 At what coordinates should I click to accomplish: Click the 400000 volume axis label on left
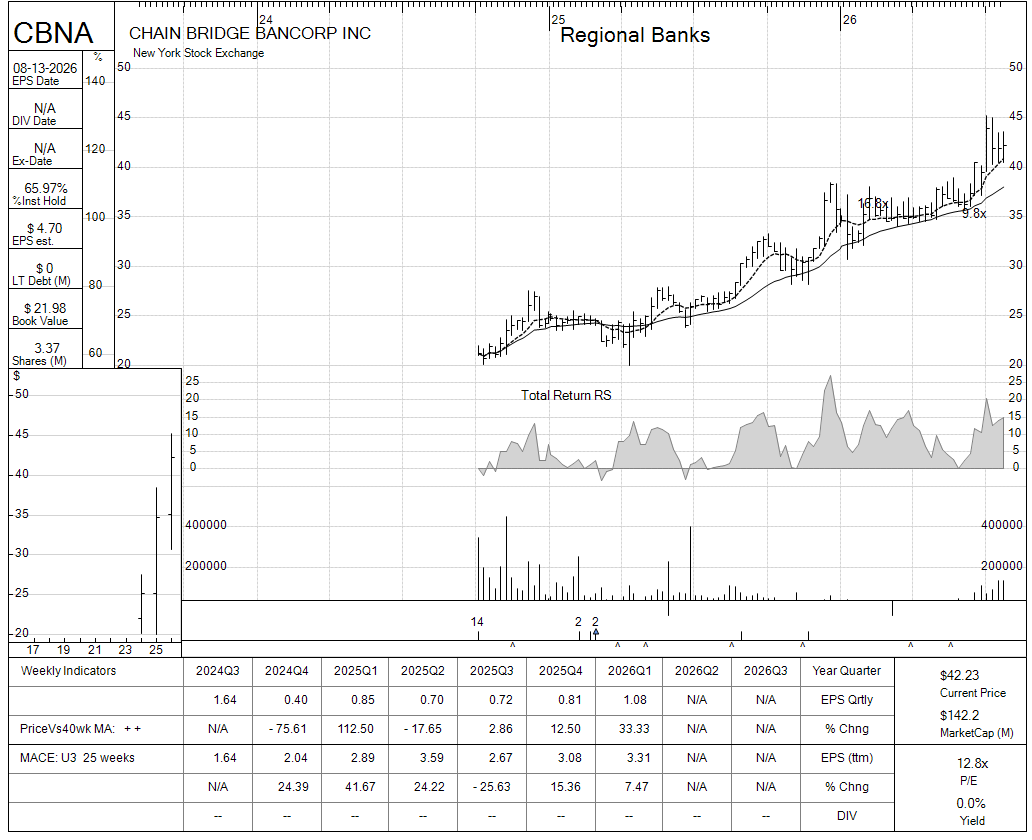(x=205, y=525)
